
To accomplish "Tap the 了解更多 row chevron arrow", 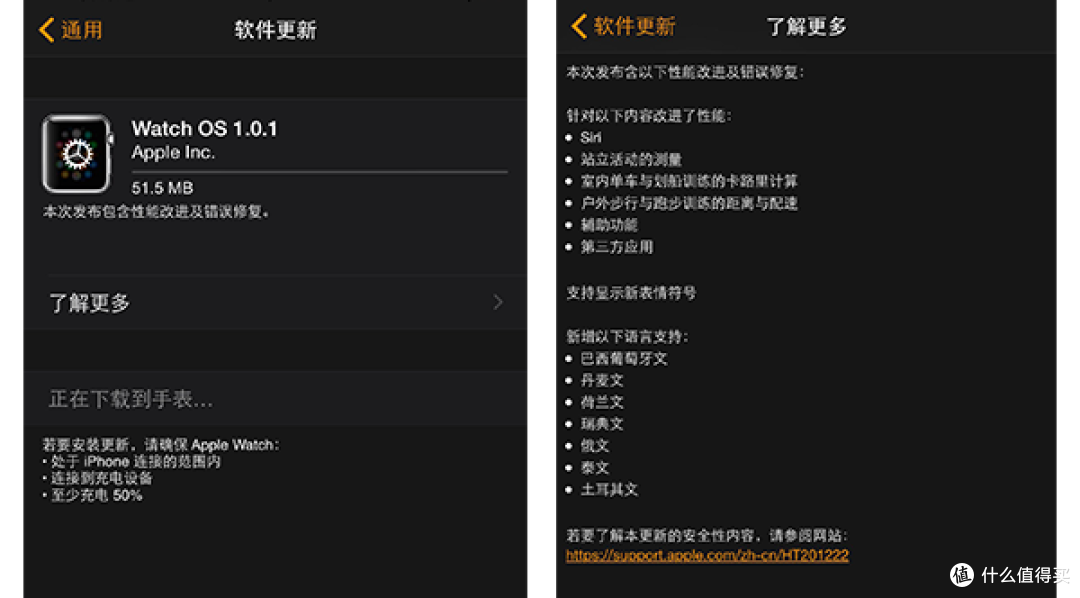I will click(x=498, y=302).
